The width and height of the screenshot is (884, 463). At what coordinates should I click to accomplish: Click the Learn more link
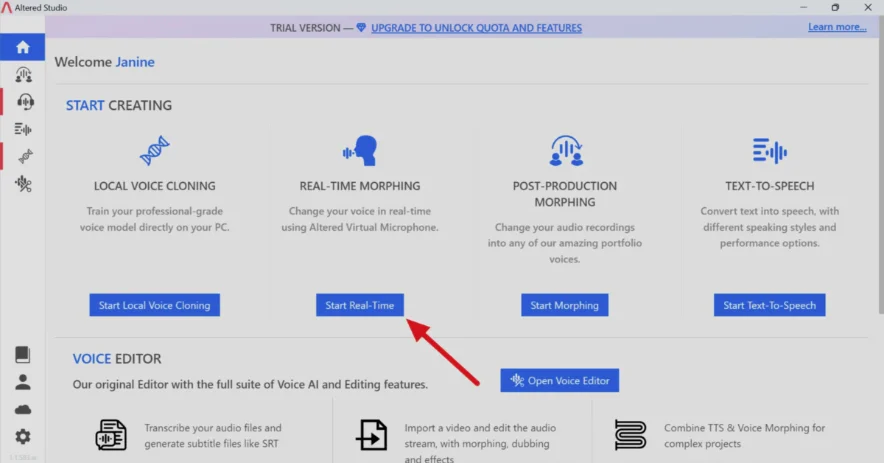click(837, 27)
